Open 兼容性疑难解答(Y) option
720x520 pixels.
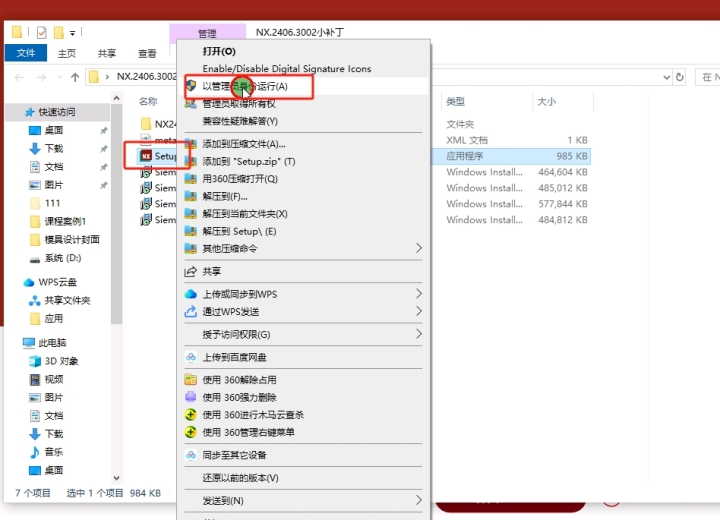(240, 121)
